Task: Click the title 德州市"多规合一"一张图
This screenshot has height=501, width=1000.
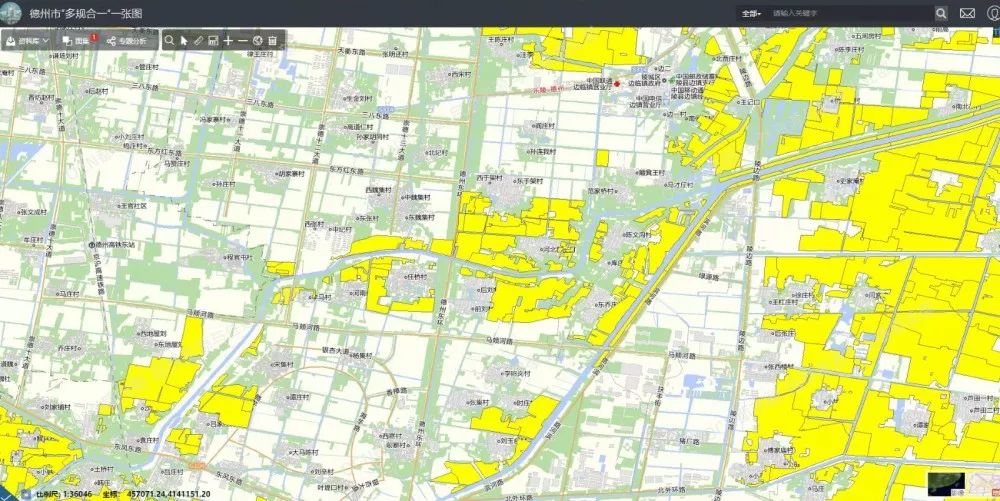Action: pos(86,13)
